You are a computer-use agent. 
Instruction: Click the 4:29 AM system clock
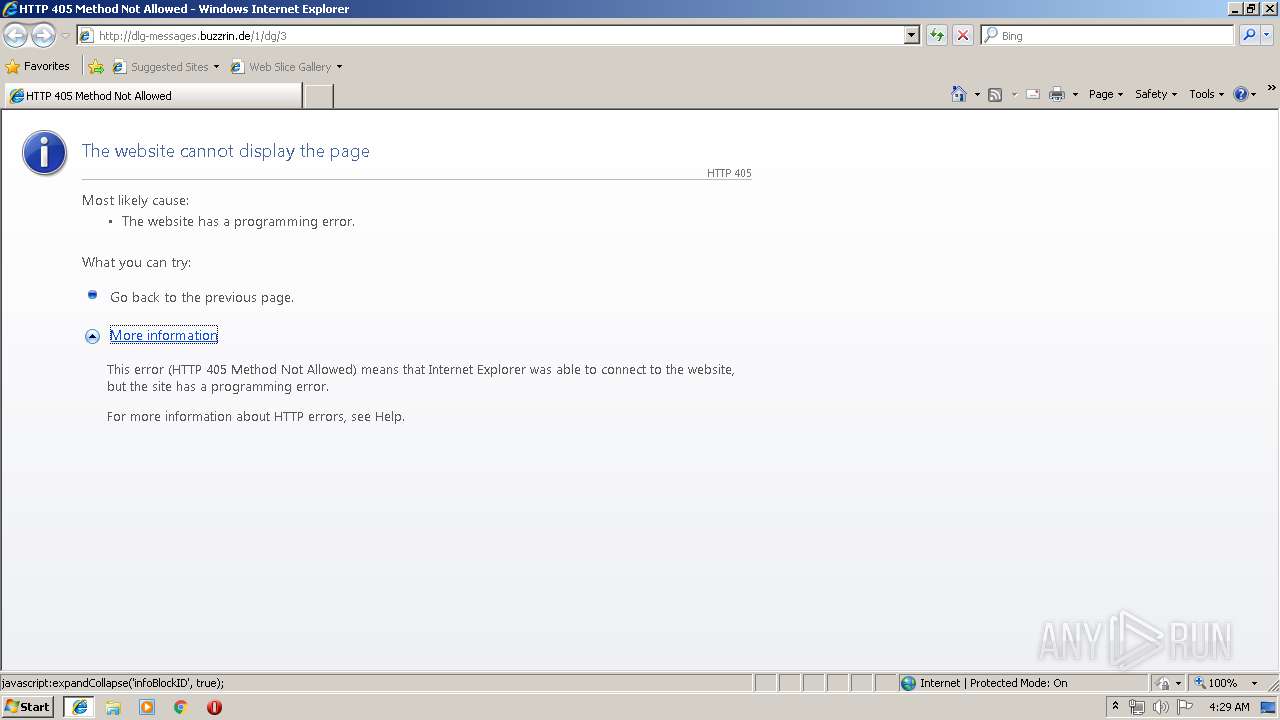tap(1229, 707)
